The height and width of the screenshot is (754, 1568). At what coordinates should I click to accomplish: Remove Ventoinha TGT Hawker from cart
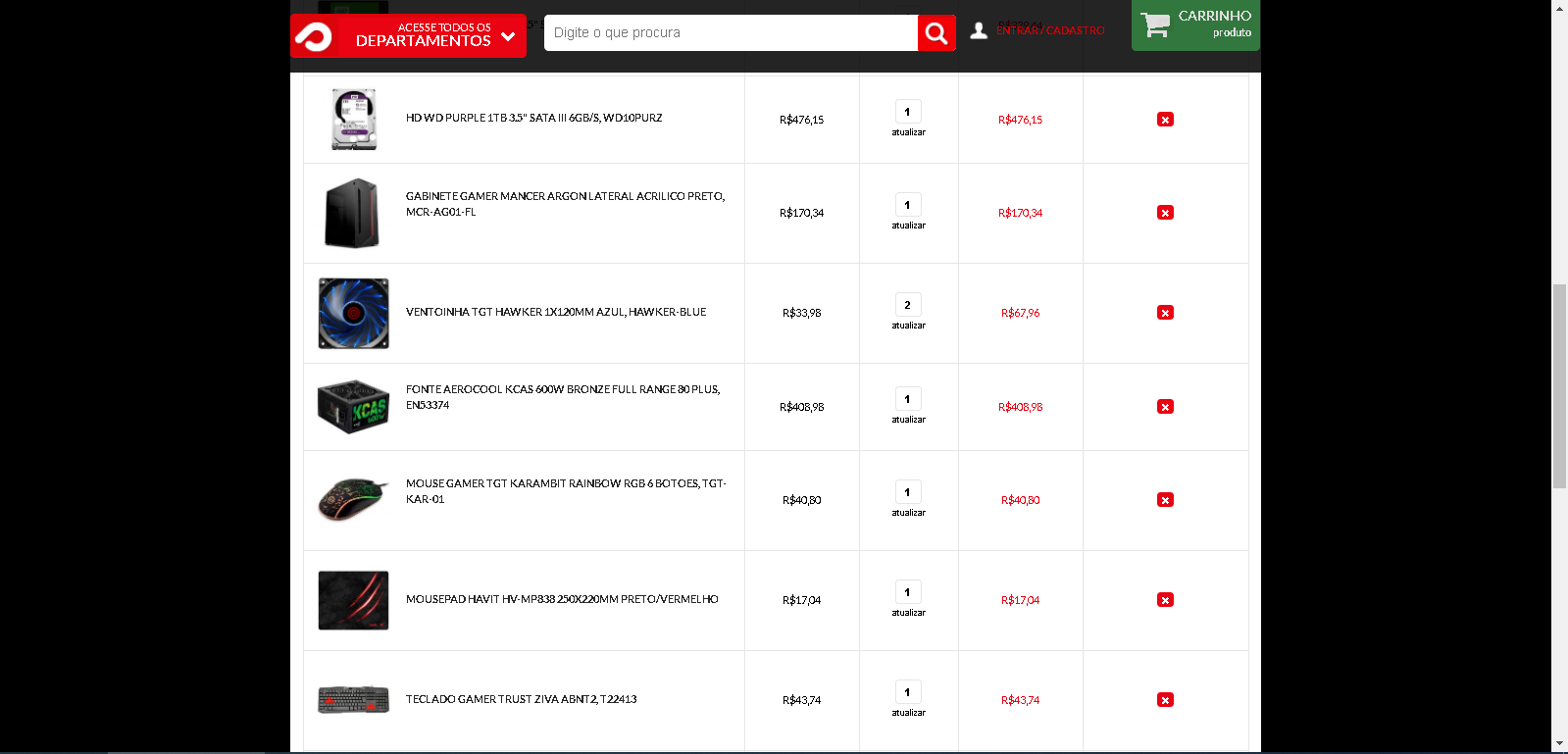point(1165,313)
